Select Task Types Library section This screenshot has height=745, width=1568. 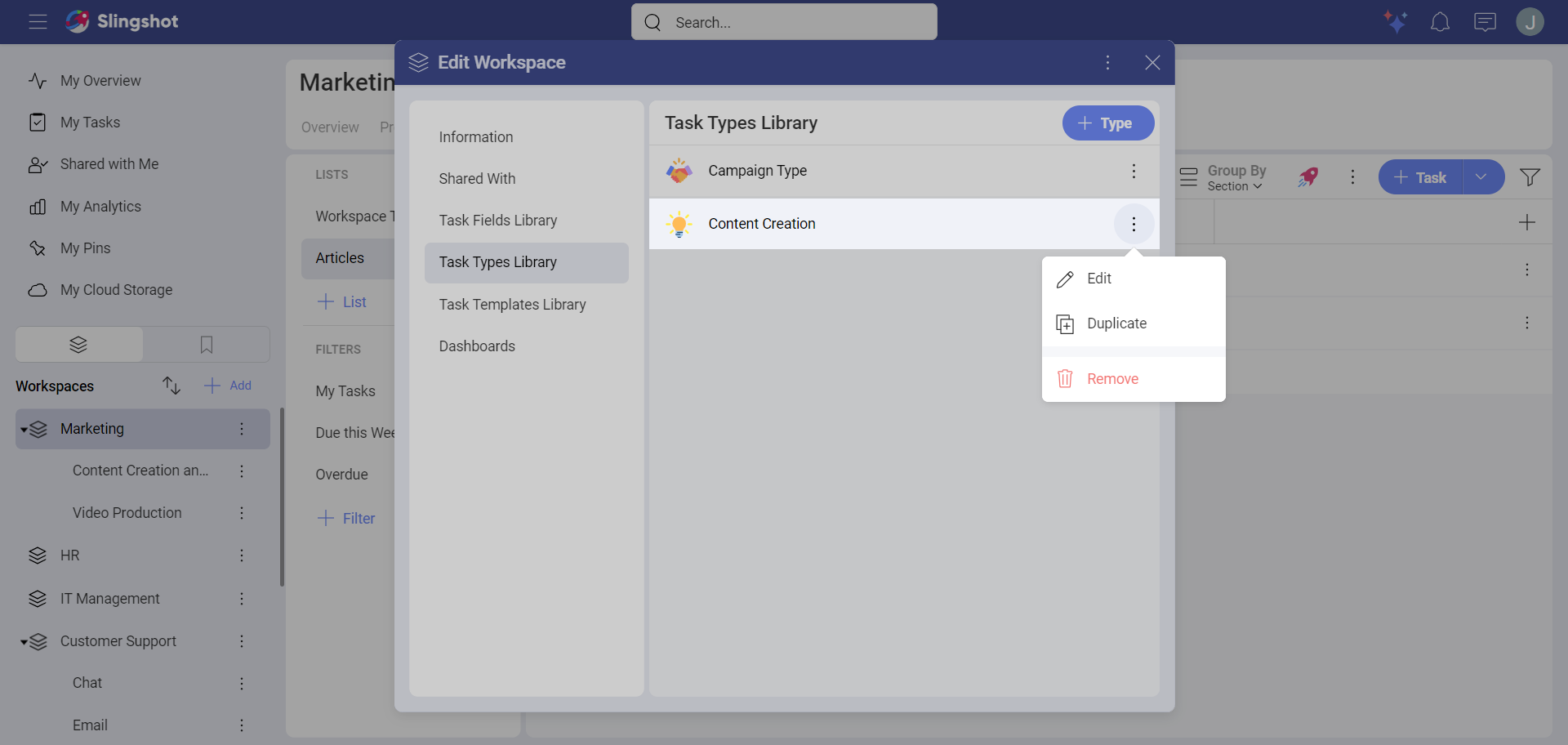click(527, 262)
